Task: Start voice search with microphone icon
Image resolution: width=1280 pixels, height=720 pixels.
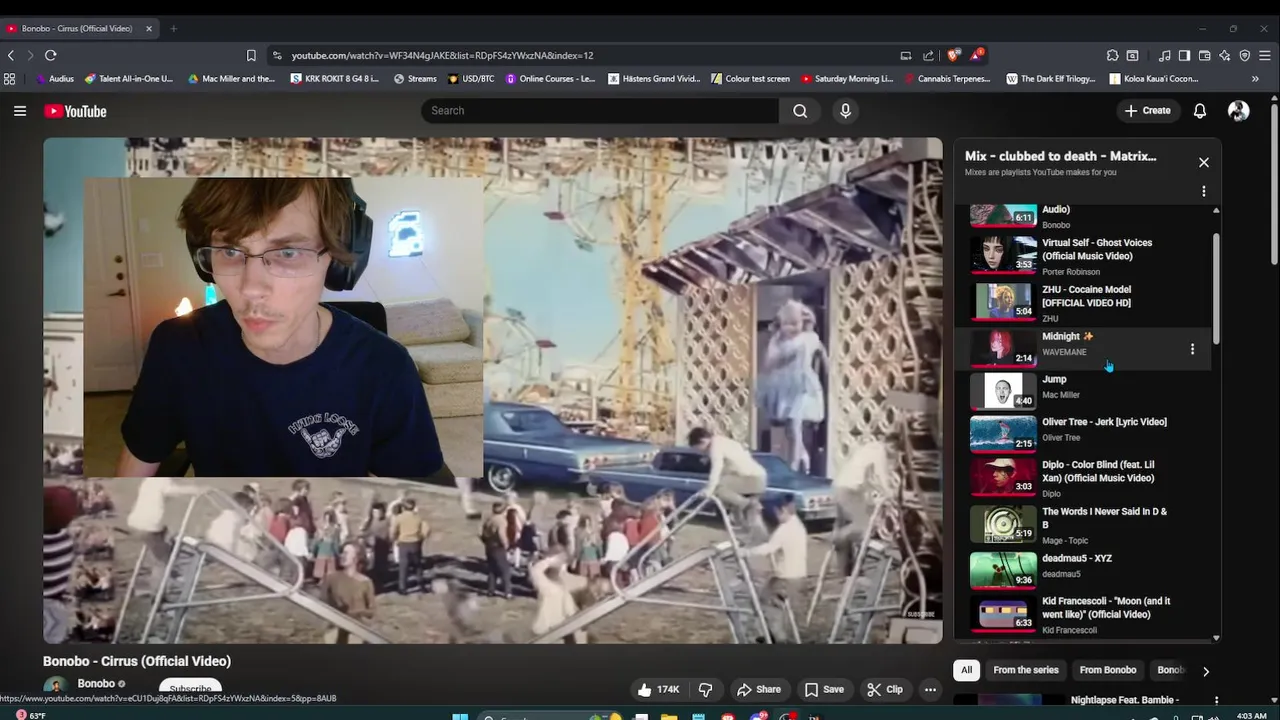Action: pos(845,111)
